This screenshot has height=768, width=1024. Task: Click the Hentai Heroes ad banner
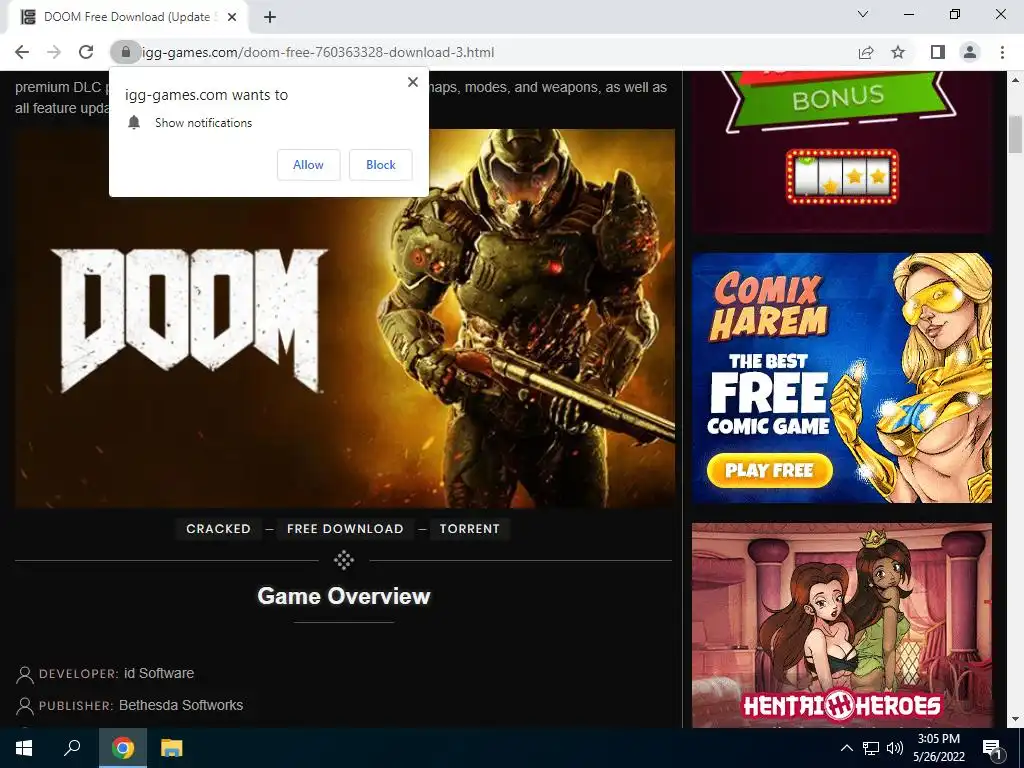842,625
